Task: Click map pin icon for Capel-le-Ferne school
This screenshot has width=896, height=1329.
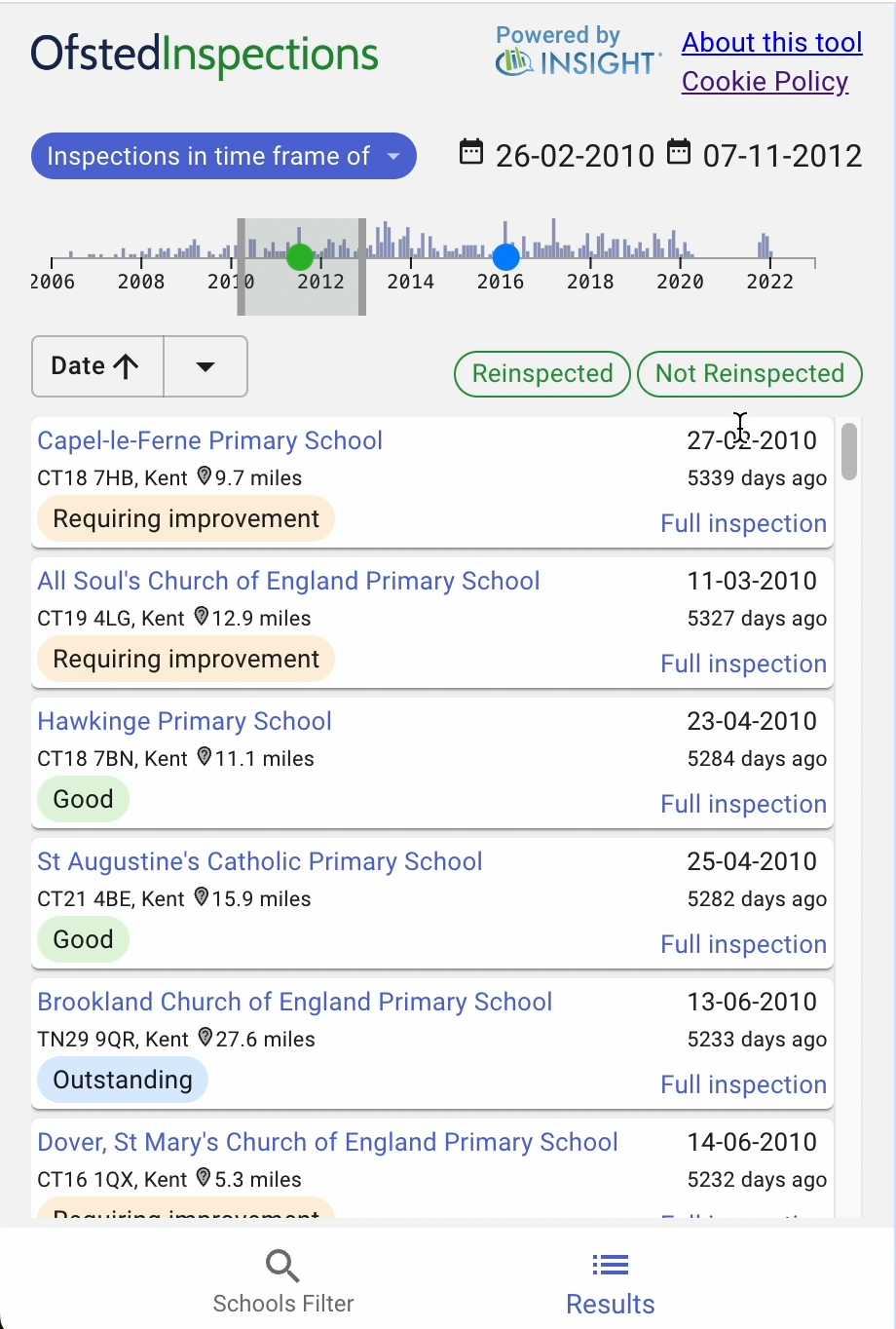Action: click(x=205, y=476)
